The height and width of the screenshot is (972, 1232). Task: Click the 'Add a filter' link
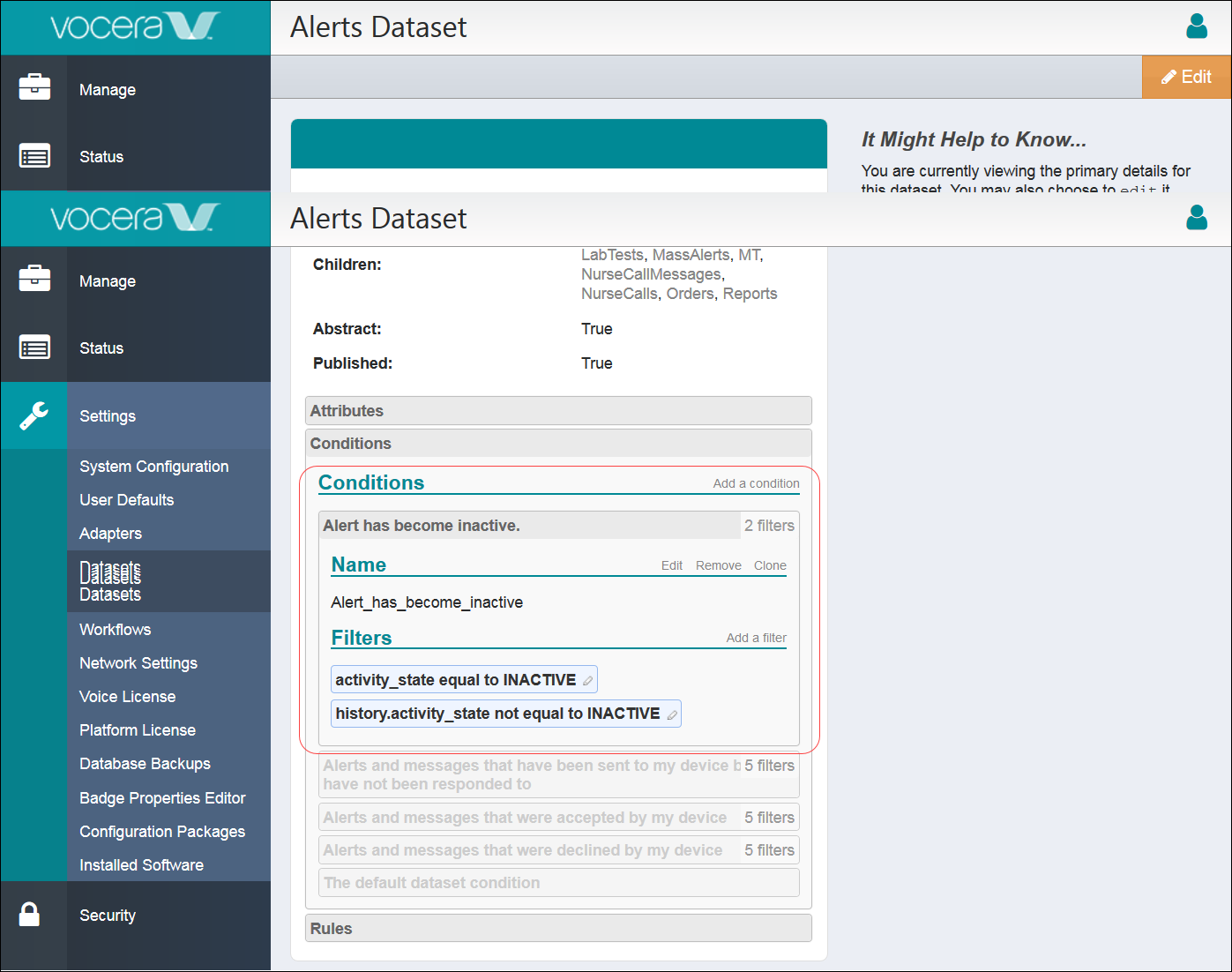tap(756, 638)
